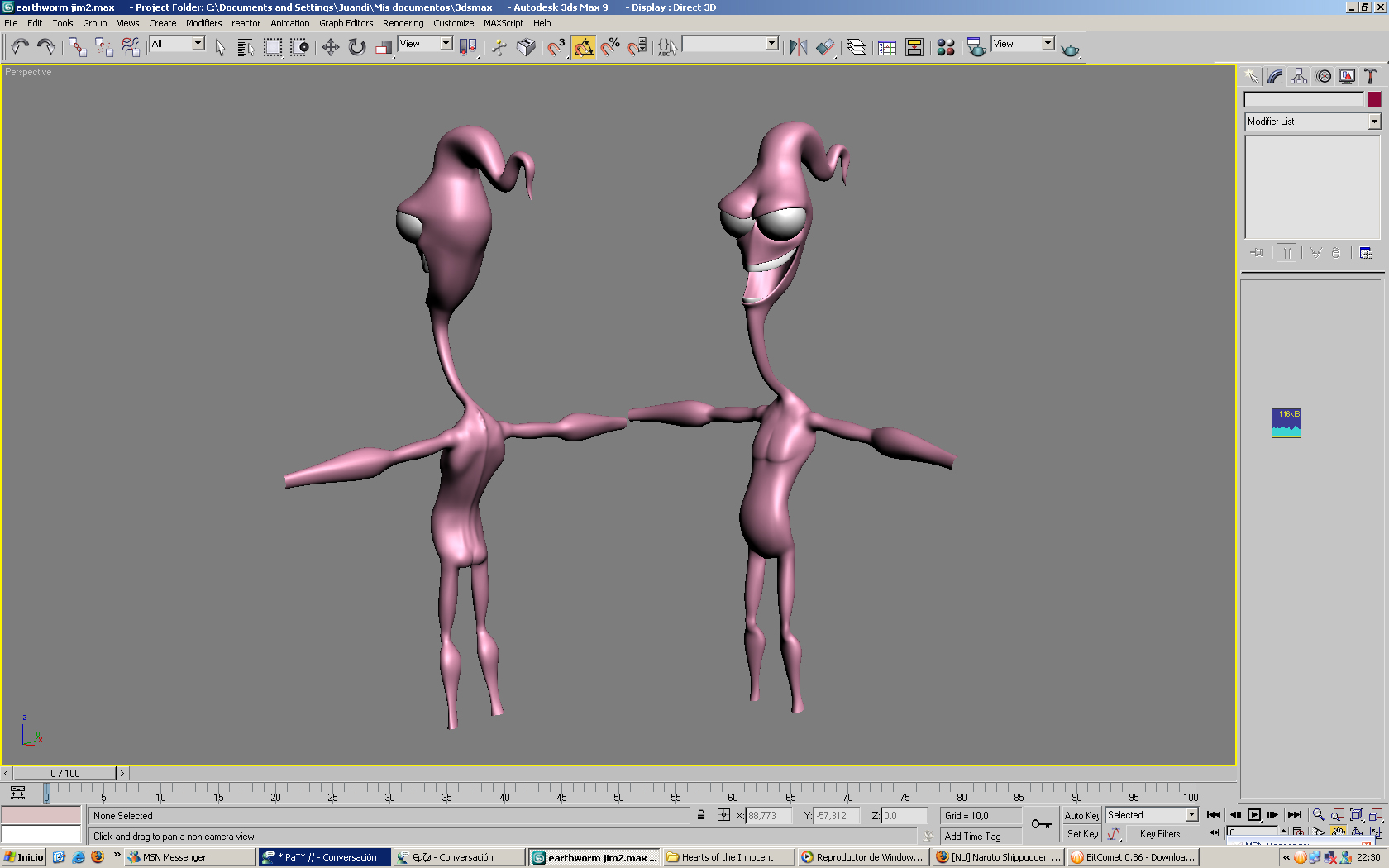Click the Use Pivot Point Center icon
The height and width of the screenshot is (868, 1389).
(x=468, y=47)
